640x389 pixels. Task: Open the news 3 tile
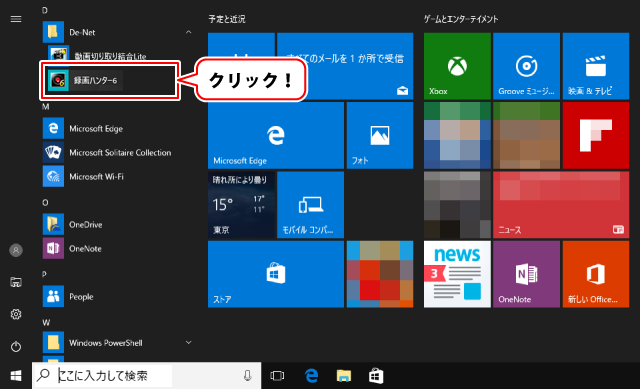457,274
